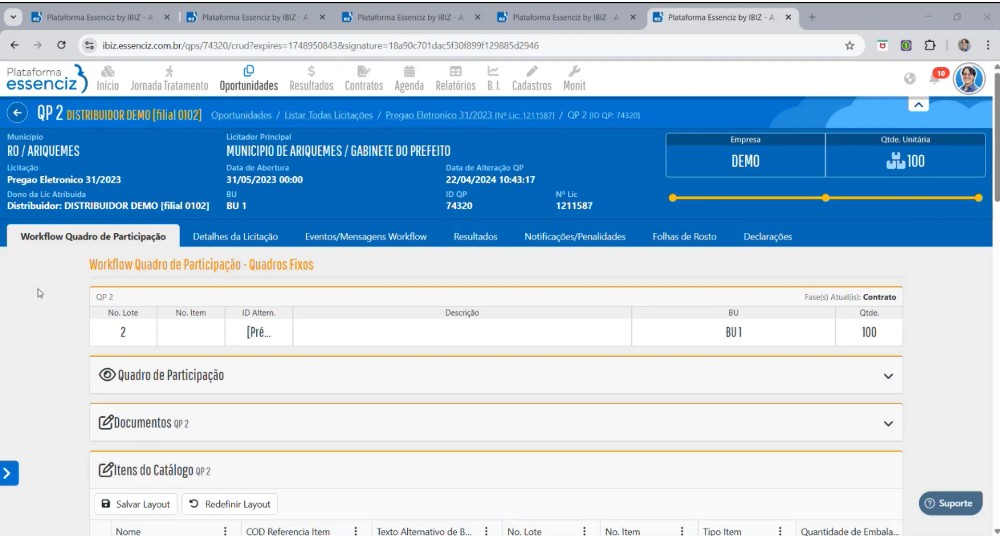Click the Redefinir Layout button
The height and width of the screenshot is (536, 1000).
(229, 504)
